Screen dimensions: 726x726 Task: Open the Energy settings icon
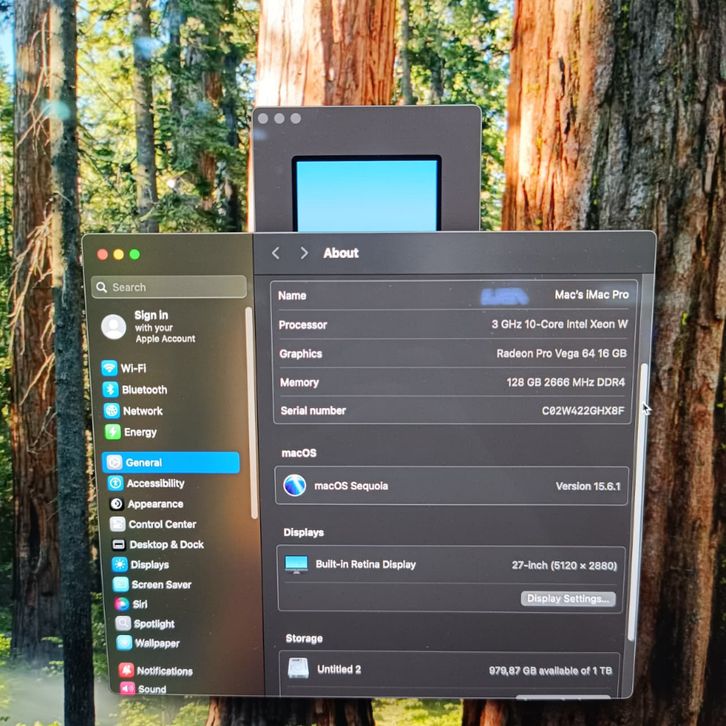tap(113, 432)
